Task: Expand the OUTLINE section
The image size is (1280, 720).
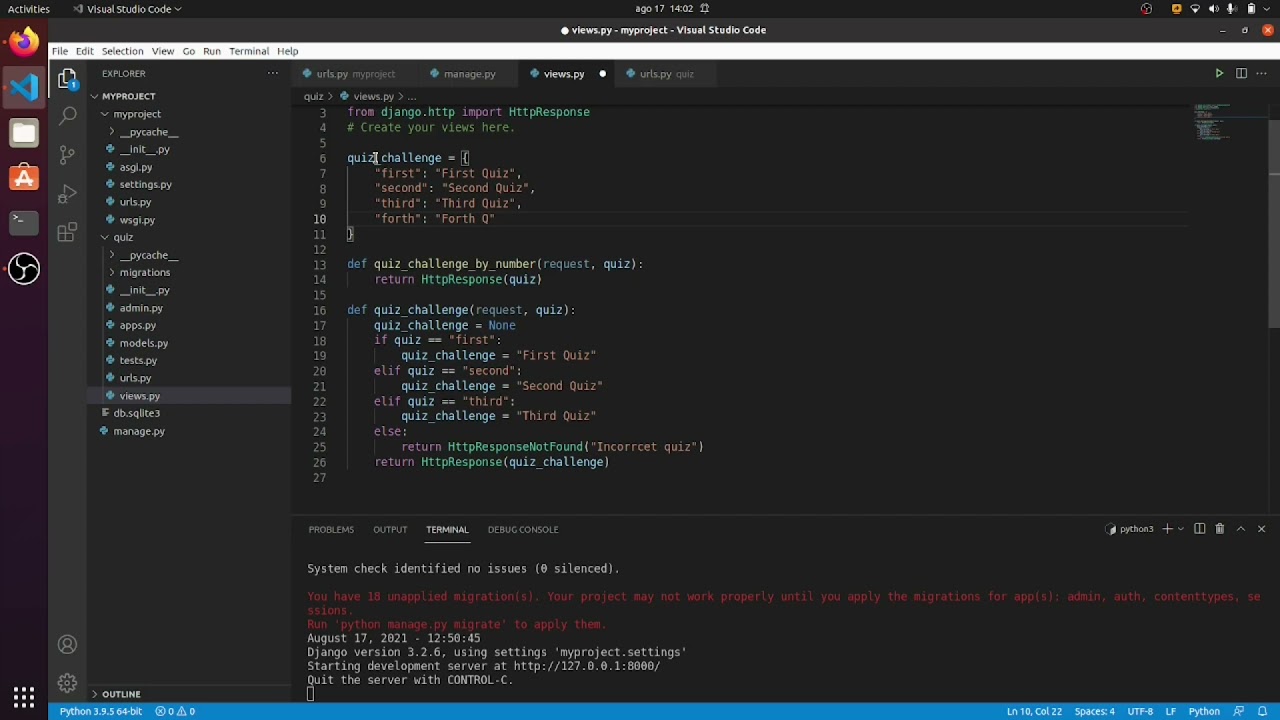Action: point(121,694)
